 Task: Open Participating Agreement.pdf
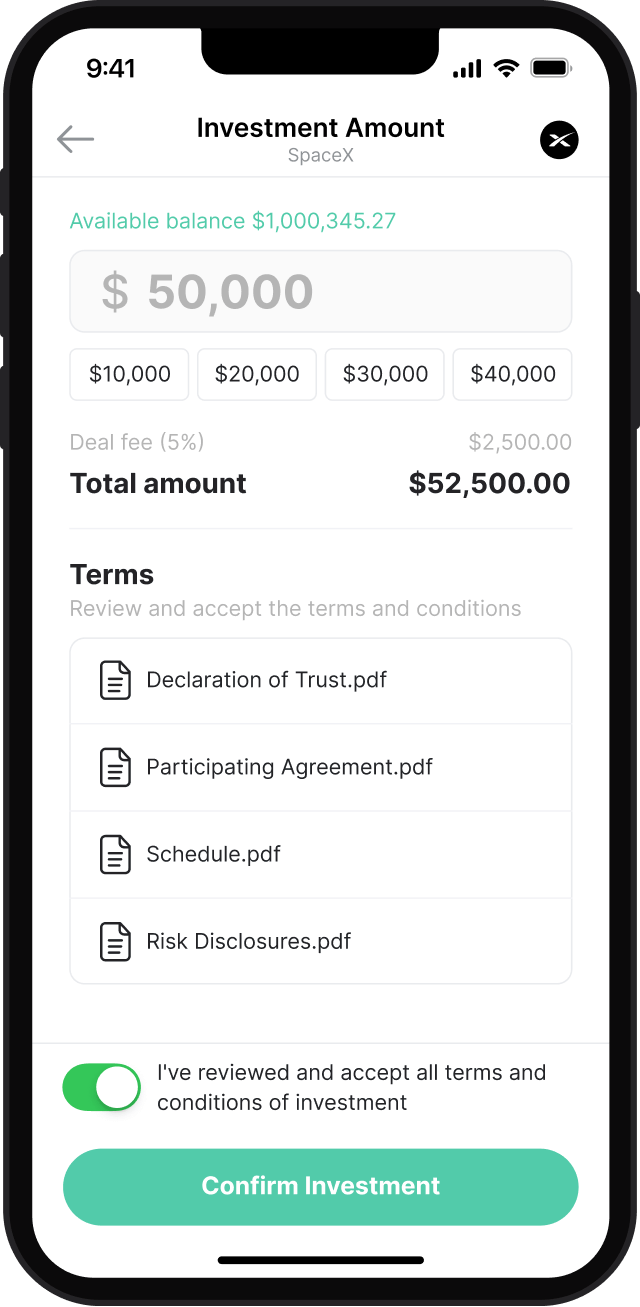click(289, 767)
